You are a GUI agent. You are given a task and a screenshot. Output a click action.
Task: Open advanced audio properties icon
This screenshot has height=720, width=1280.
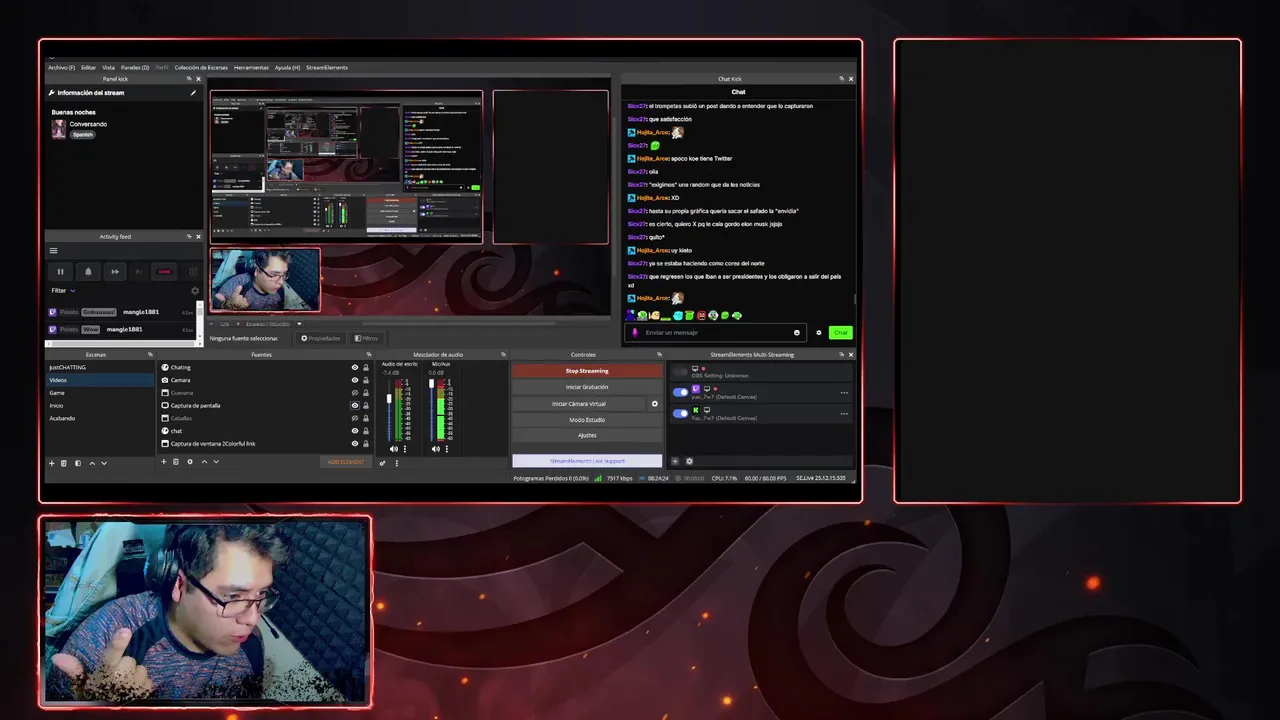(382, 463)
